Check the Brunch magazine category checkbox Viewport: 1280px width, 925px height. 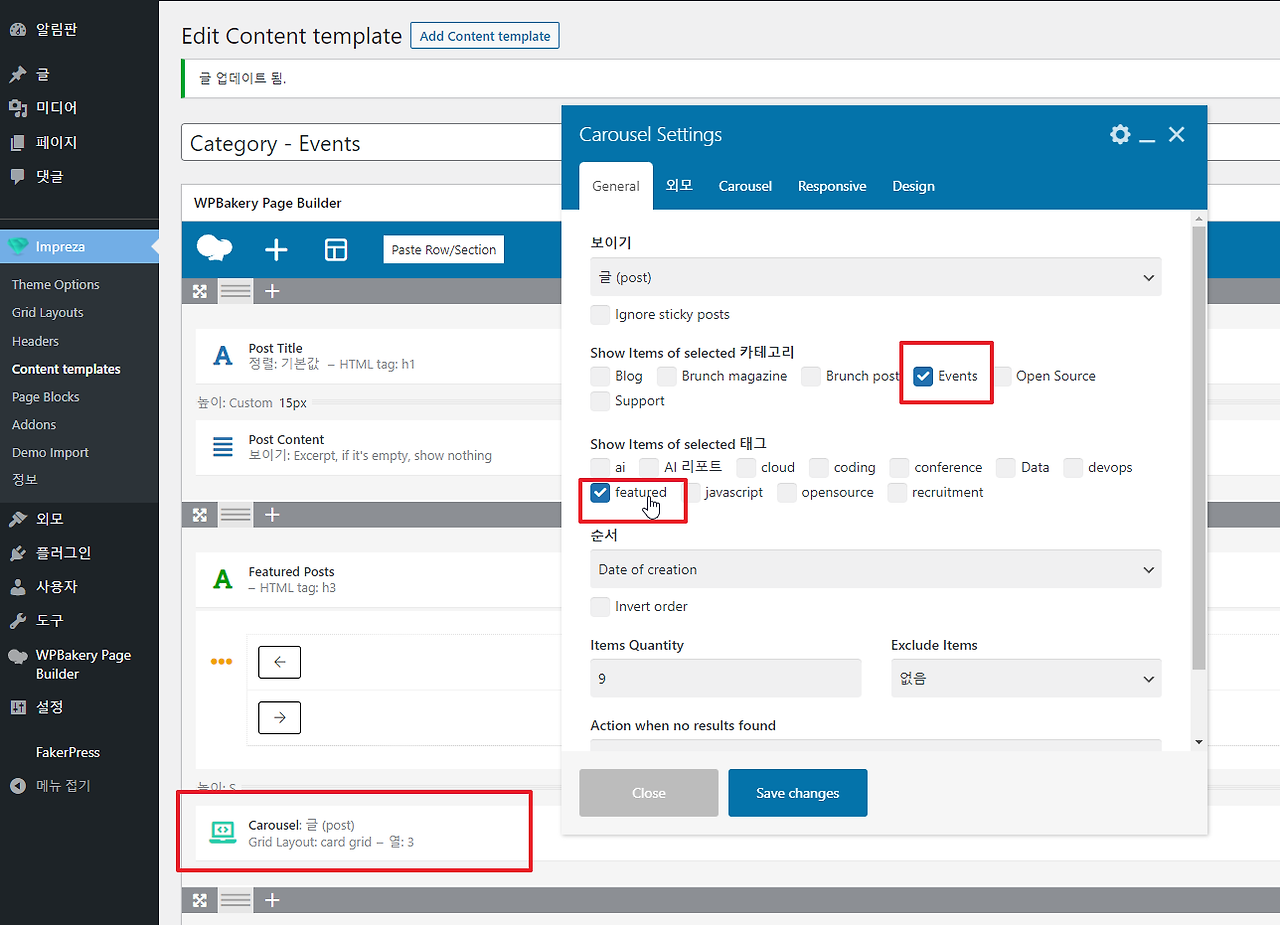(667, 376)
